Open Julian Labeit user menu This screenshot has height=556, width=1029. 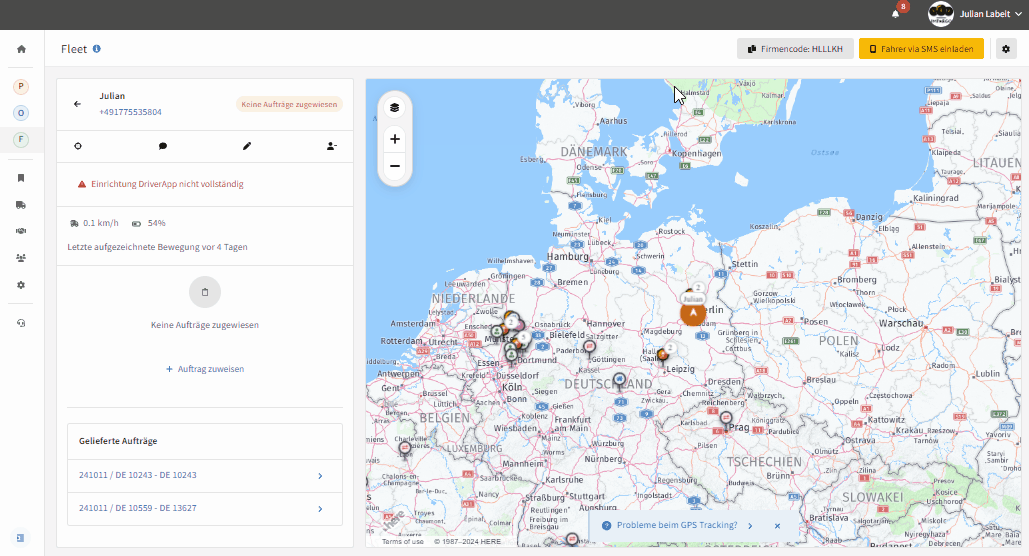point(991,14)
